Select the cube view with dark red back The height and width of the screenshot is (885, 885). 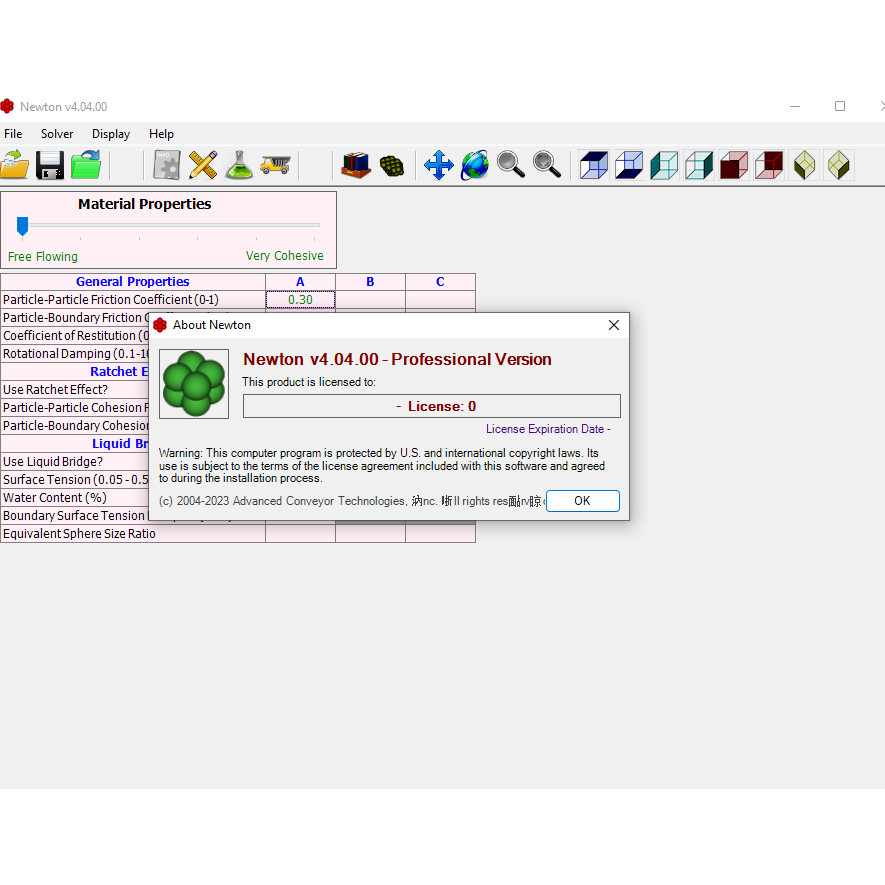pyautogui.click(x=769, y=165)
